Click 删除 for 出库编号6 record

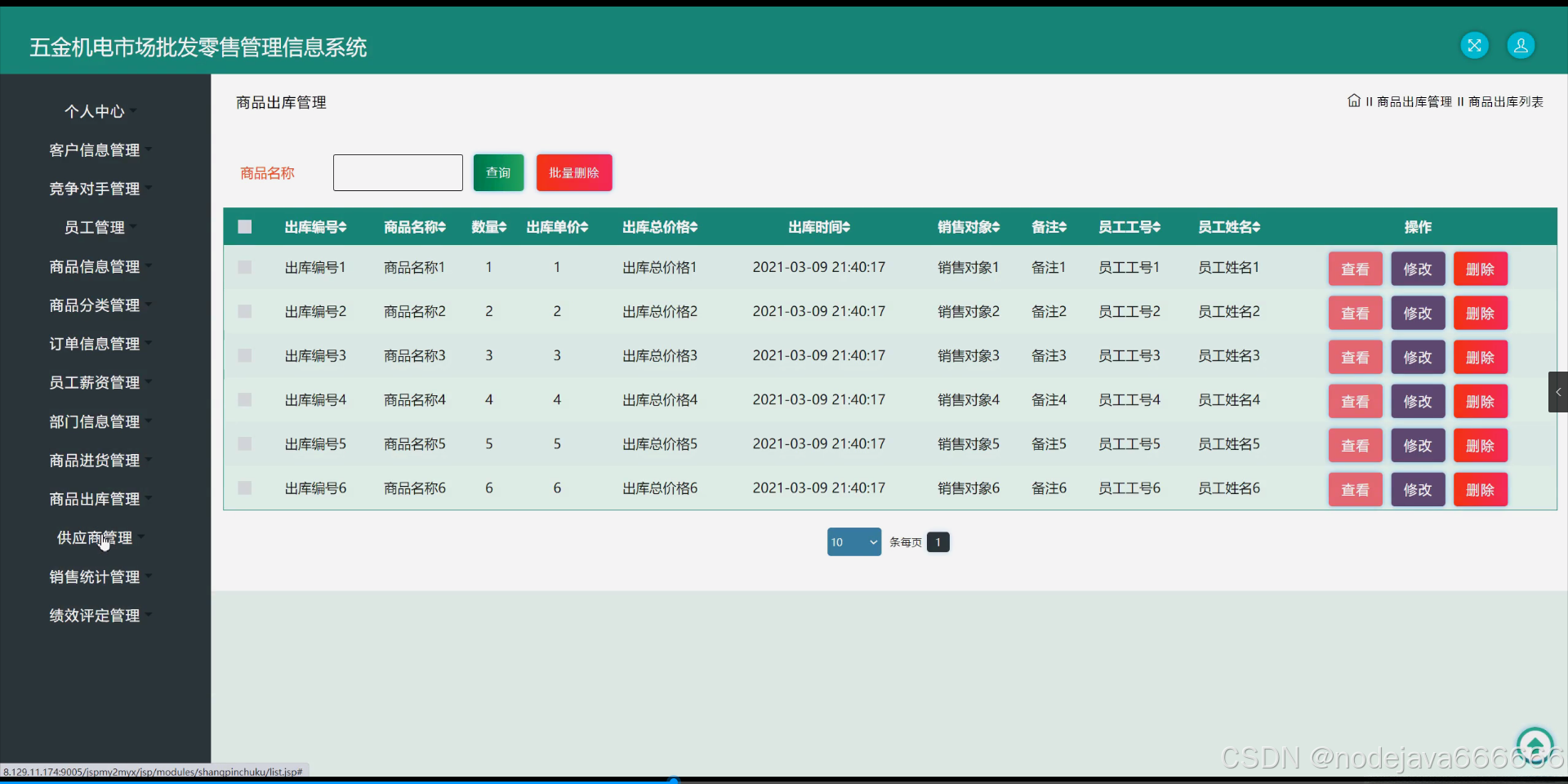coord(1481,489)
